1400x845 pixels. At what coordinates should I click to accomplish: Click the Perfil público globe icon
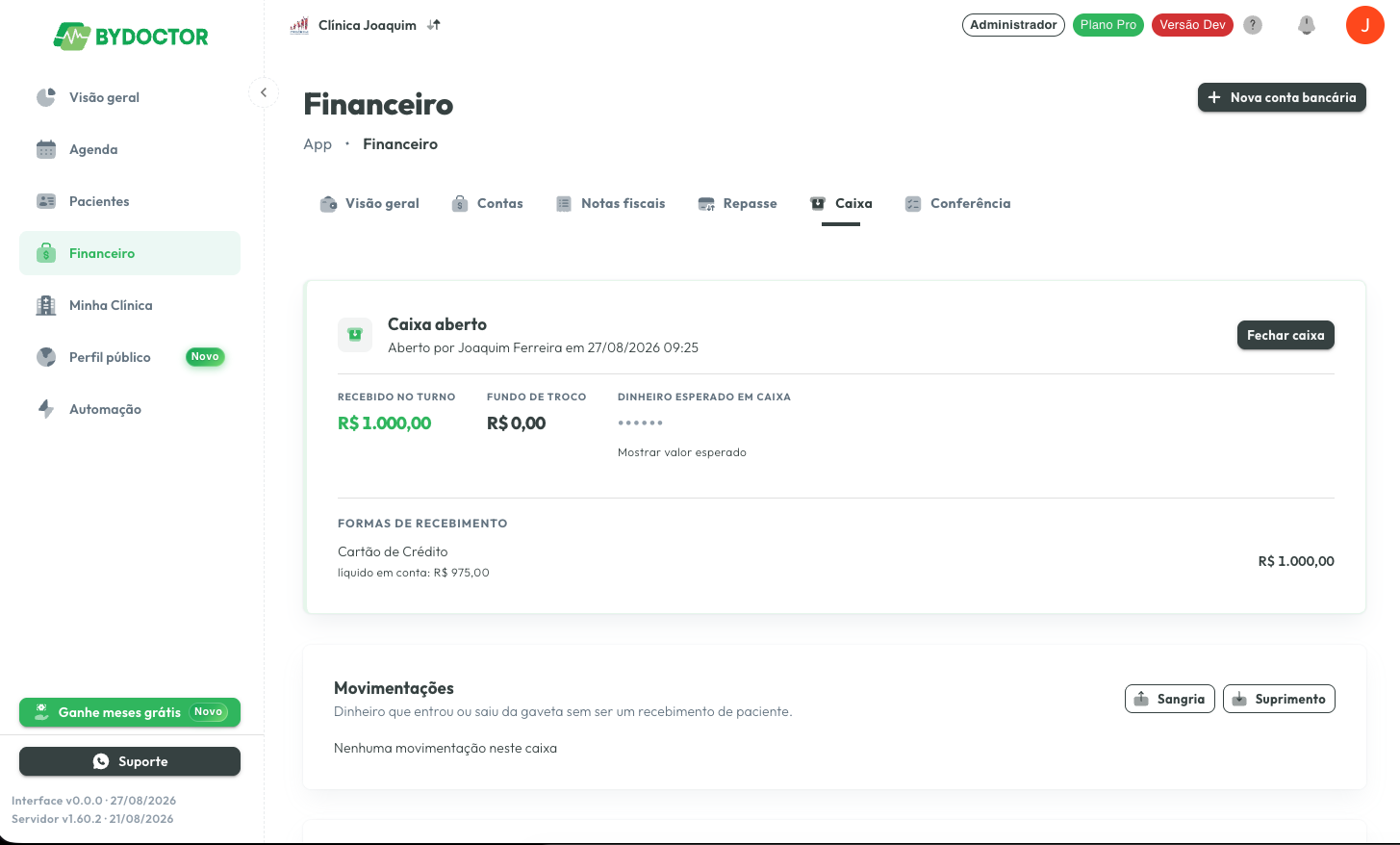[x=46, y=357]
